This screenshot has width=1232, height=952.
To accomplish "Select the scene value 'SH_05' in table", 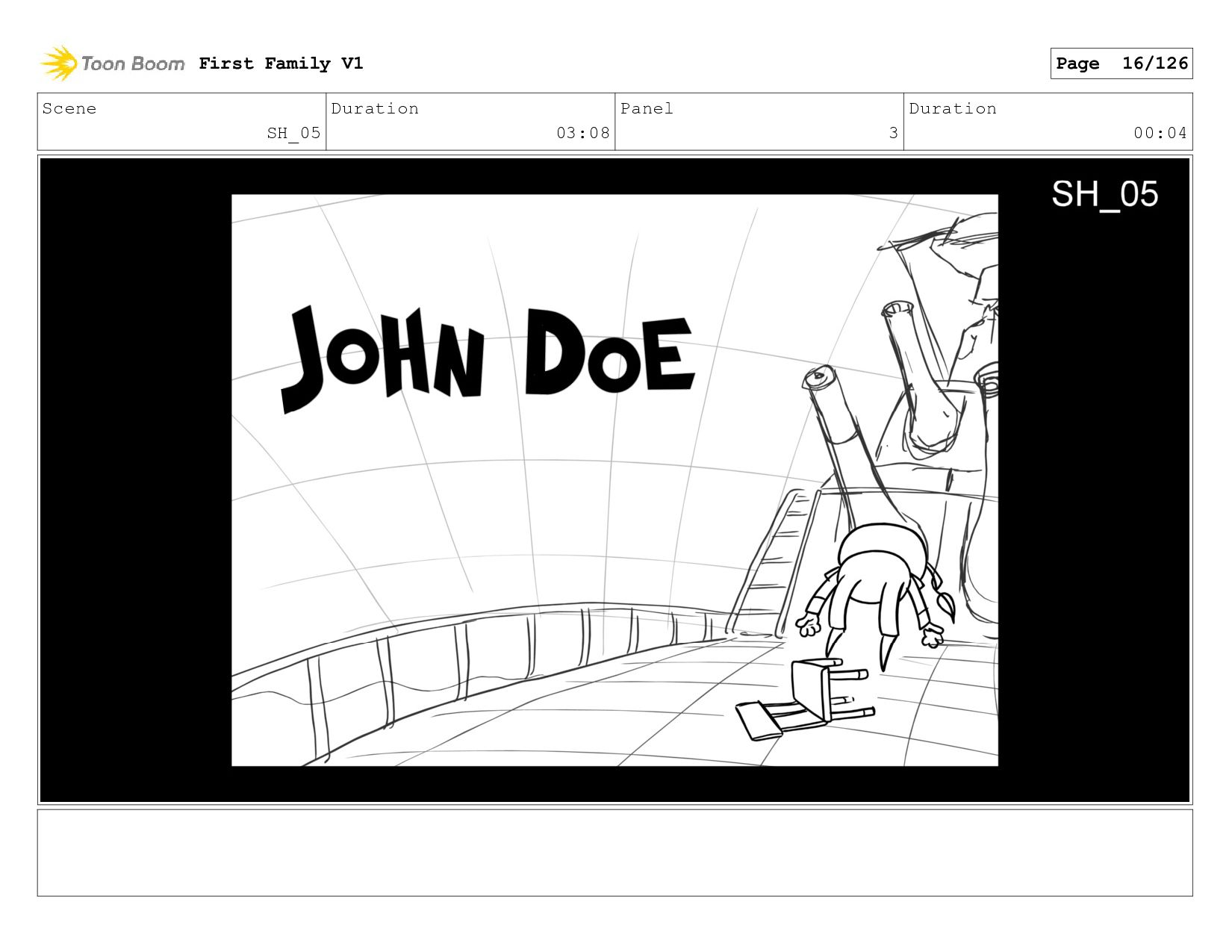I will 293,133.
